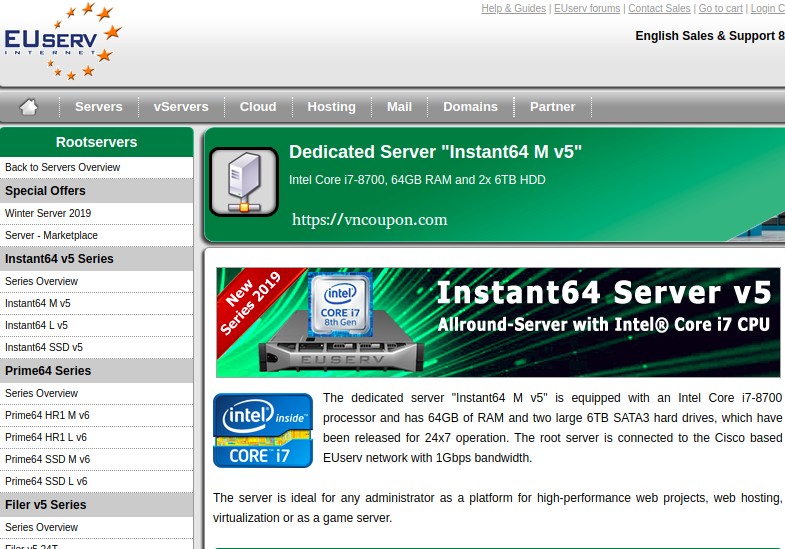Open the vServers menu
785x549 pixels.
click(181, 107)
